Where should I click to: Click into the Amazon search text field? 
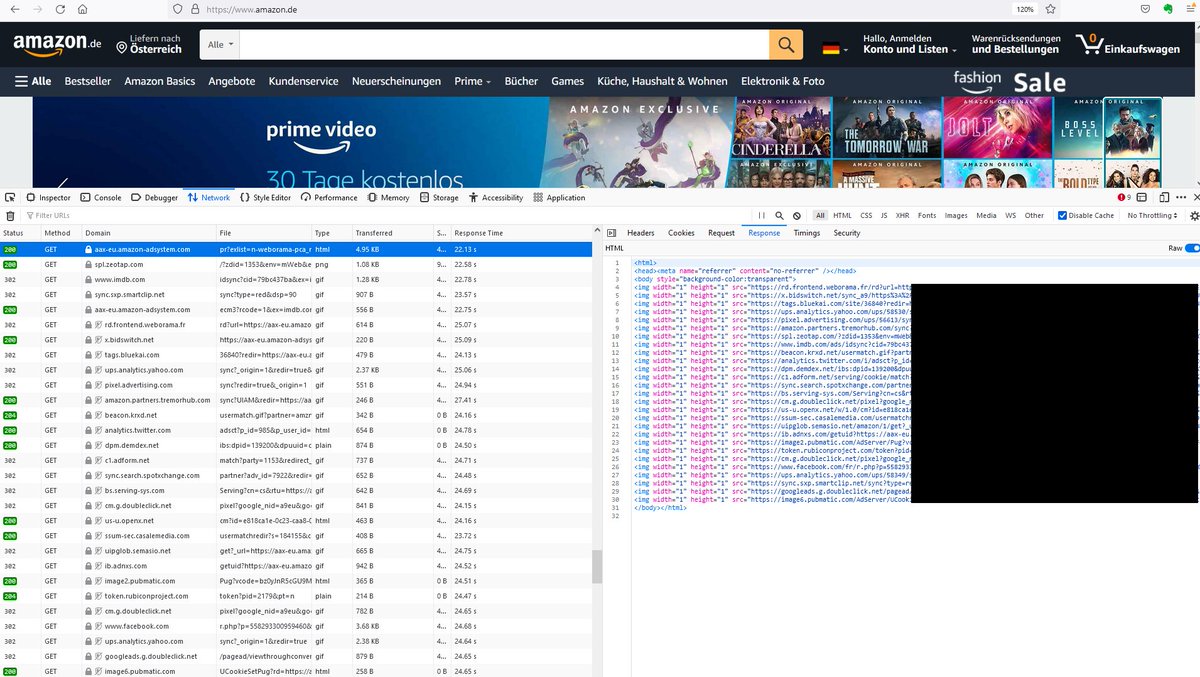point(505,45)
